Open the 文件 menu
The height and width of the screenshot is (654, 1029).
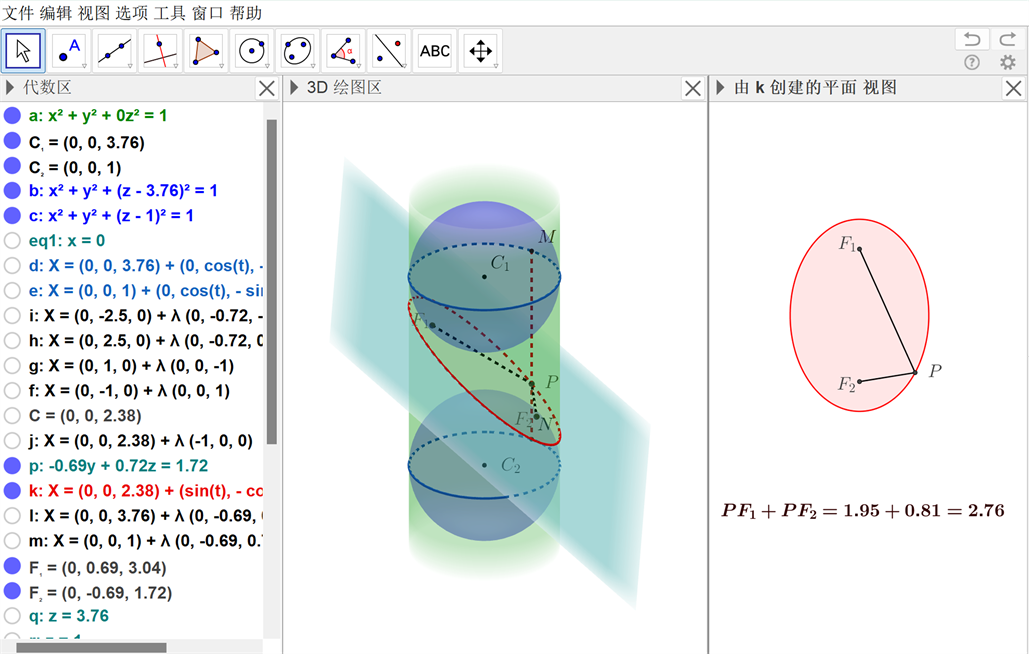(x=18, y=13)
